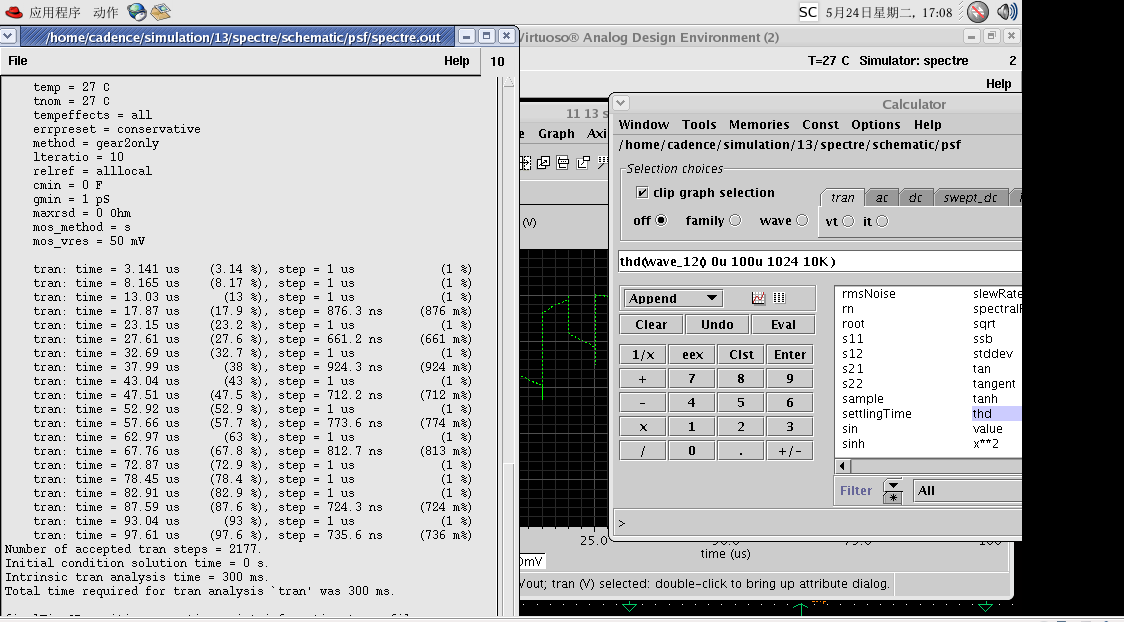Click the email launcher icon in top panel
This screenshot has width=1124, height=622.
coord(160,12)
